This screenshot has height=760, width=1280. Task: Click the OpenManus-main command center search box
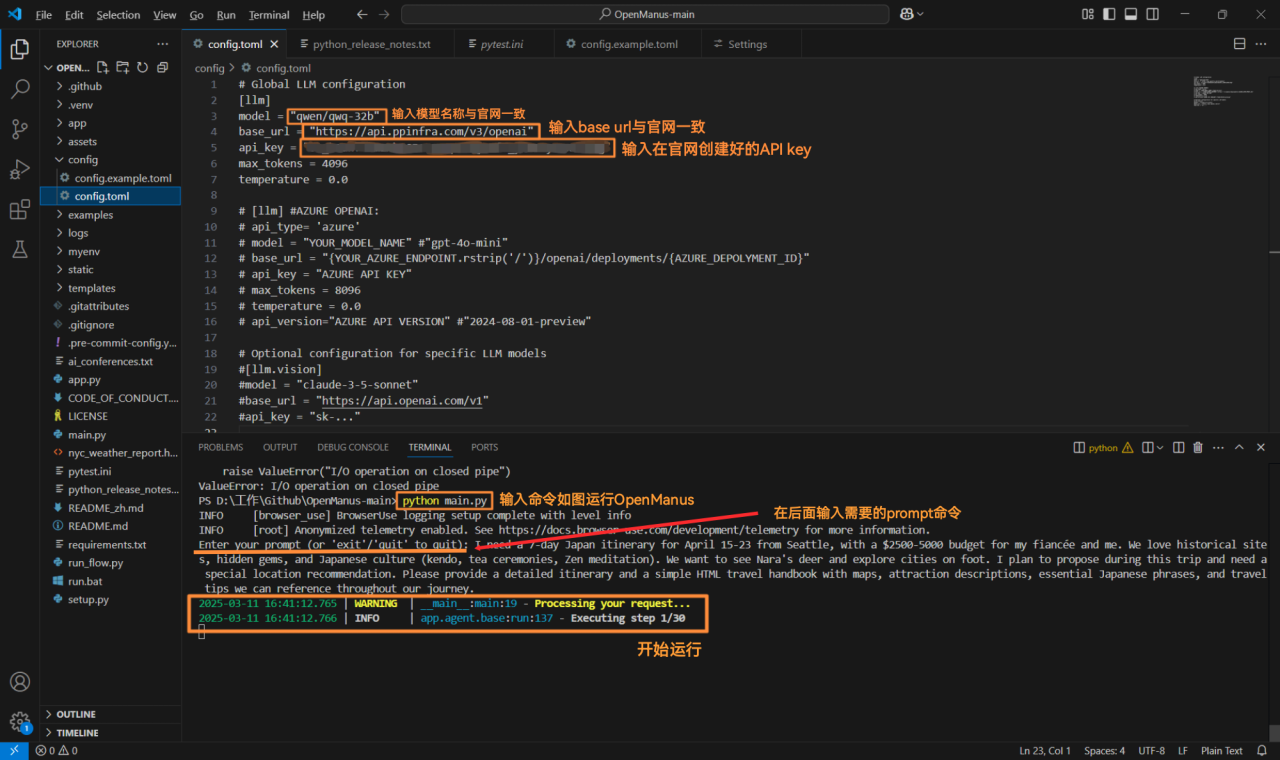[x=645, y=14]
